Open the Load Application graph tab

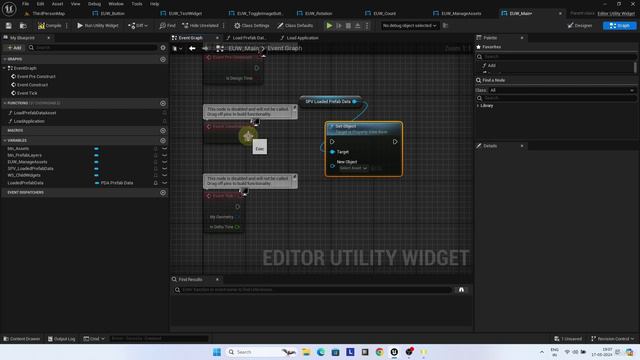click(x=302, y=38)
